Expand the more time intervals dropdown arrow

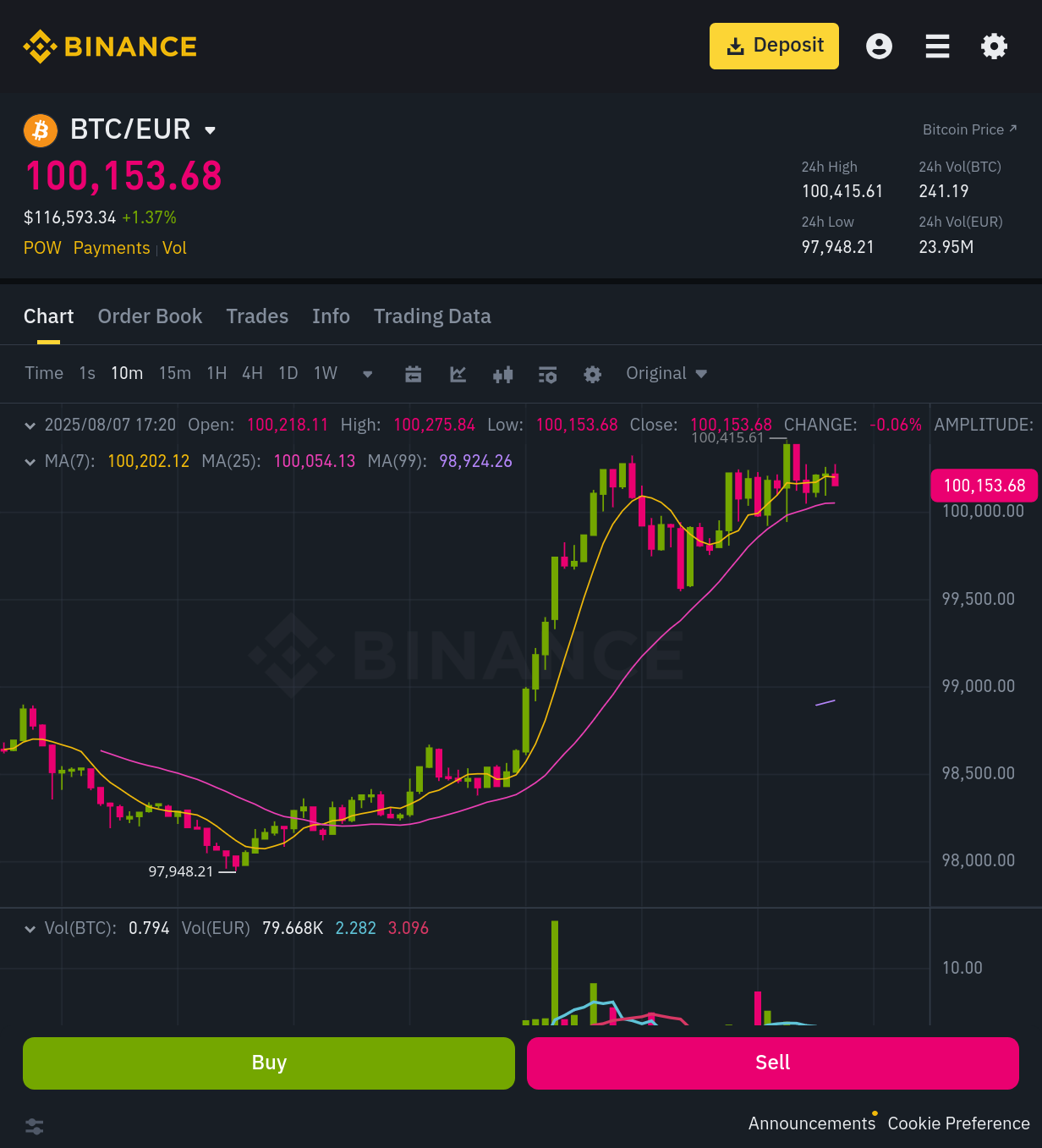click(367, 374)
